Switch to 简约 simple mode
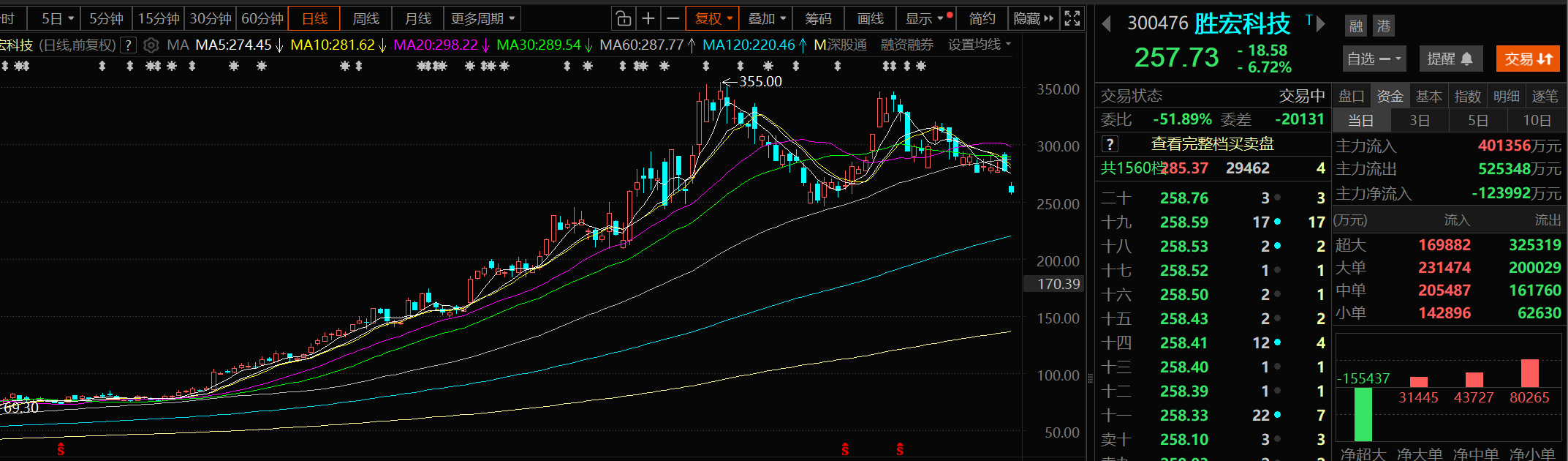The width and height of the screenshot is (1568, 461). point(982,18)
